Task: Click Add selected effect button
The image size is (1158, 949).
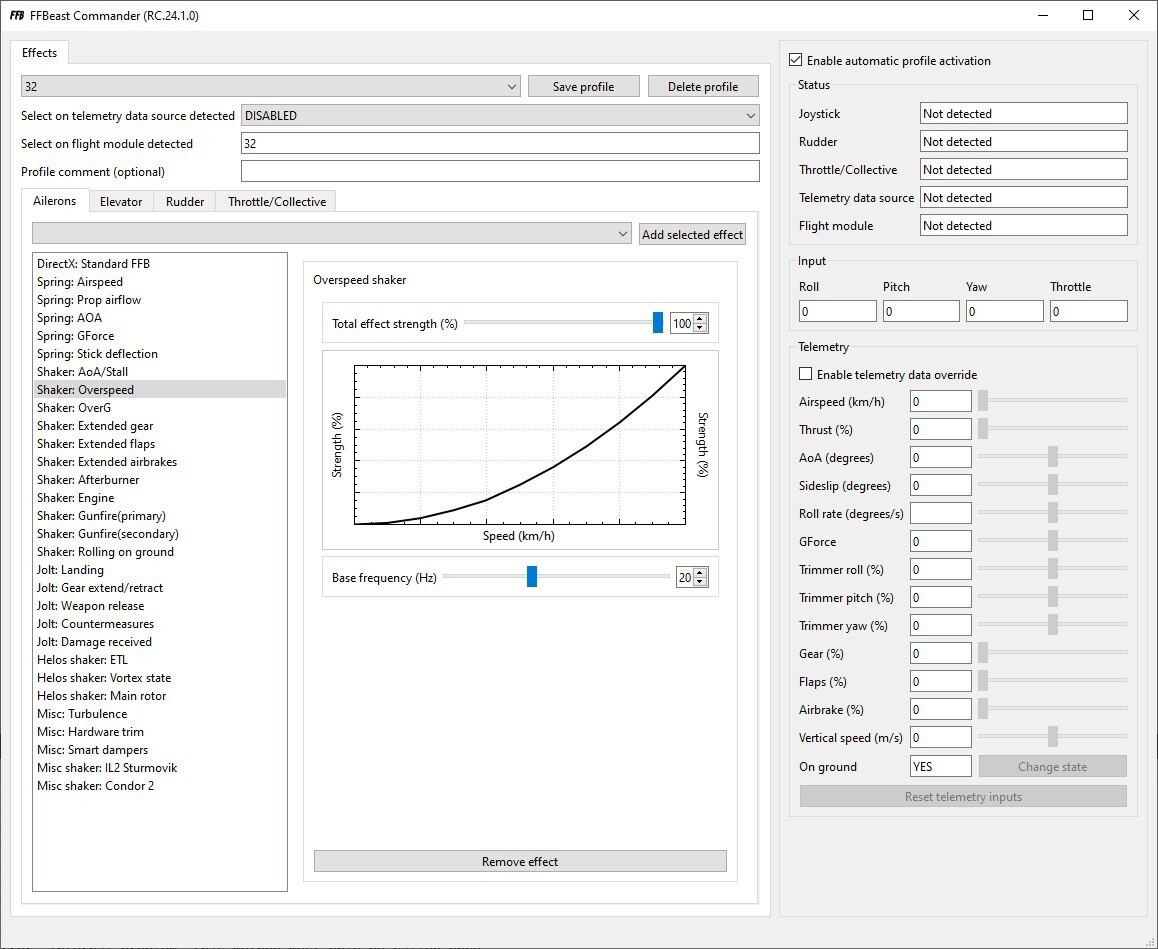Action: [692, 234]
